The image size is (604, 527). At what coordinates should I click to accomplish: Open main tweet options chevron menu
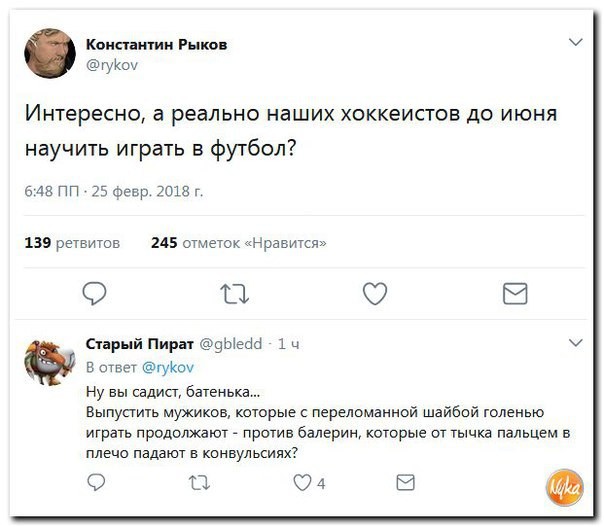point(575,42)
